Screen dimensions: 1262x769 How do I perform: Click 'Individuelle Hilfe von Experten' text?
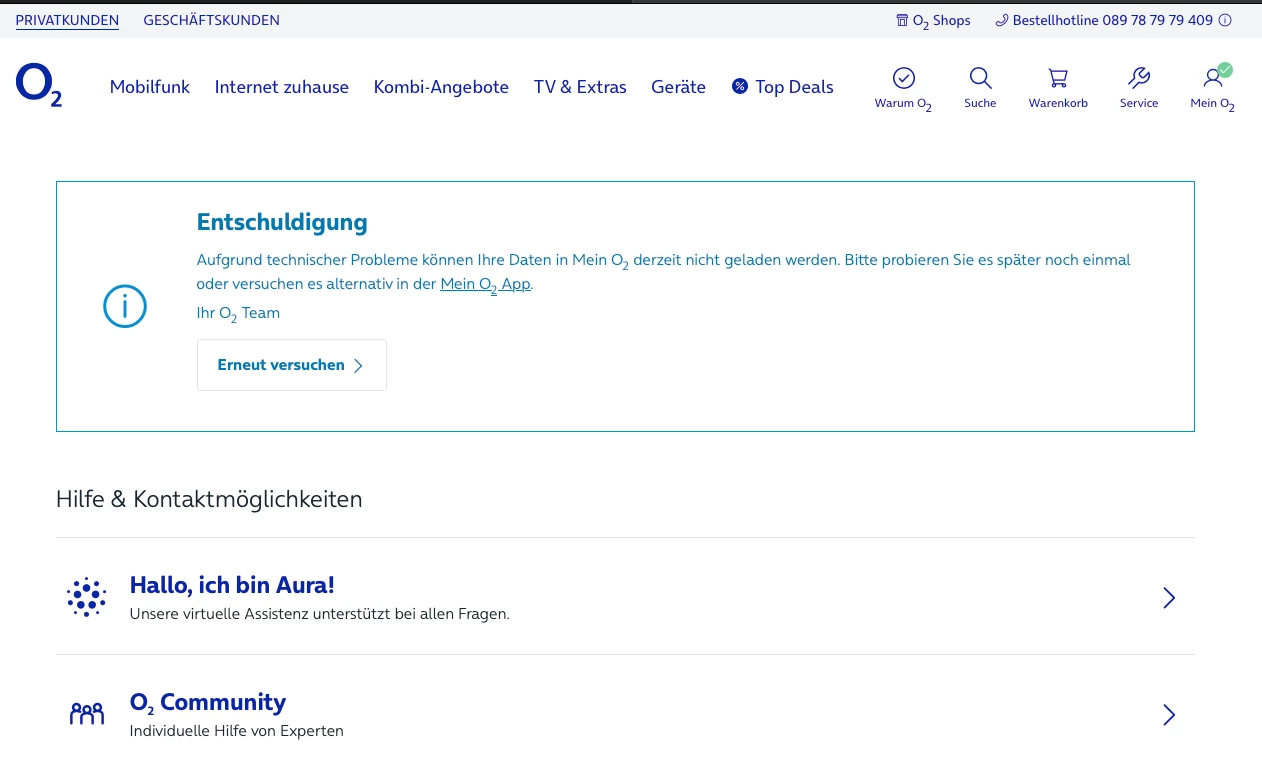pos(237,731)
